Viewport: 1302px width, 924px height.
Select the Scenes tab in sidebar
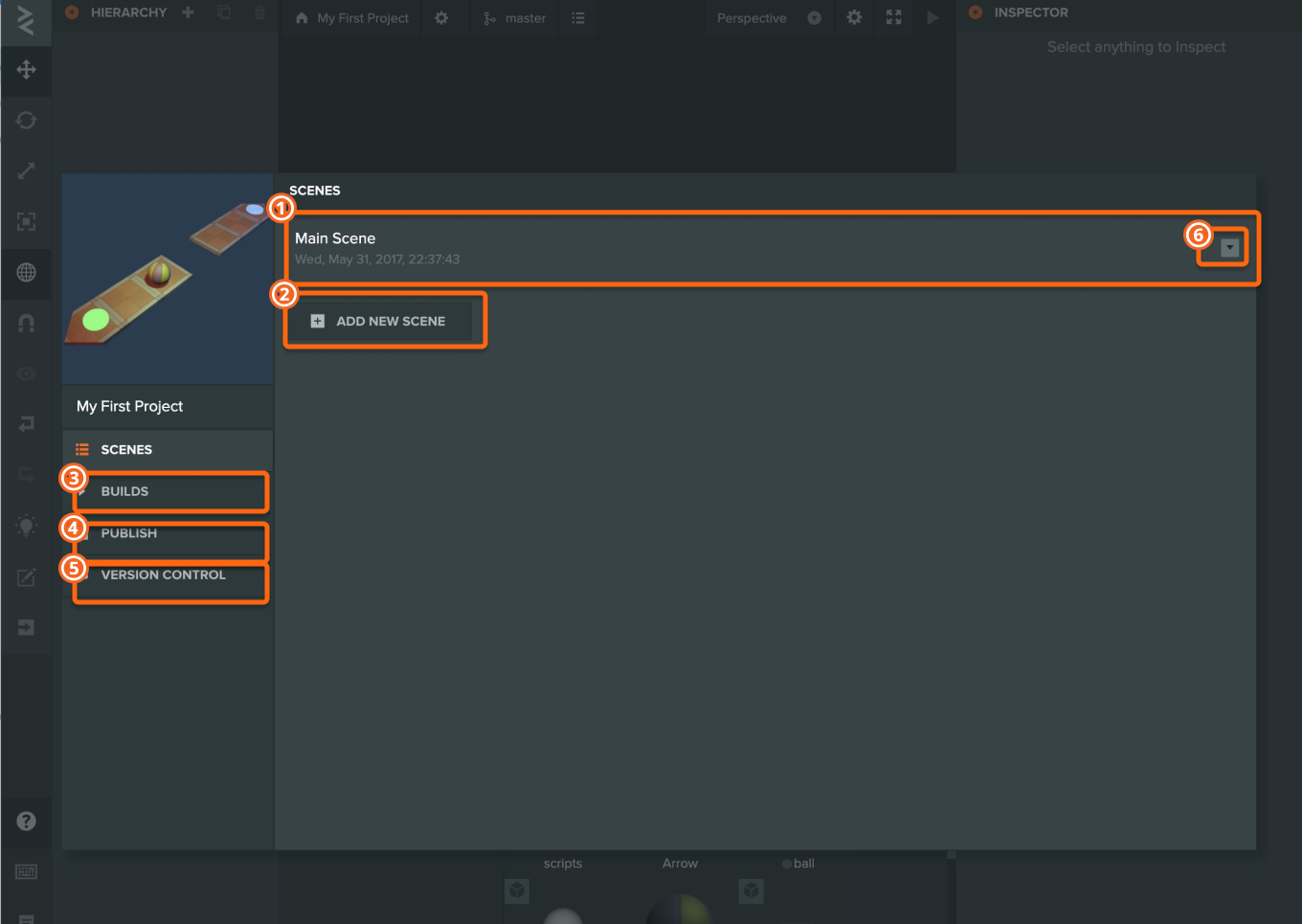[168, 449]
